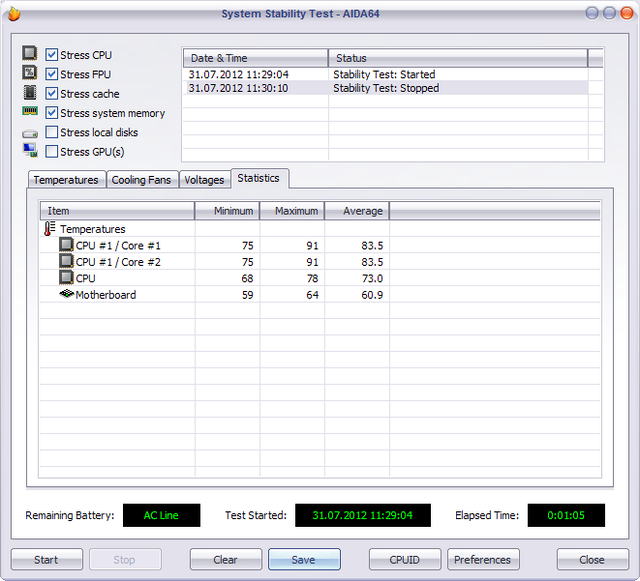Click the green RAM module icon
Viewport: 640px width, 581px height.
(x=30, y=112)
